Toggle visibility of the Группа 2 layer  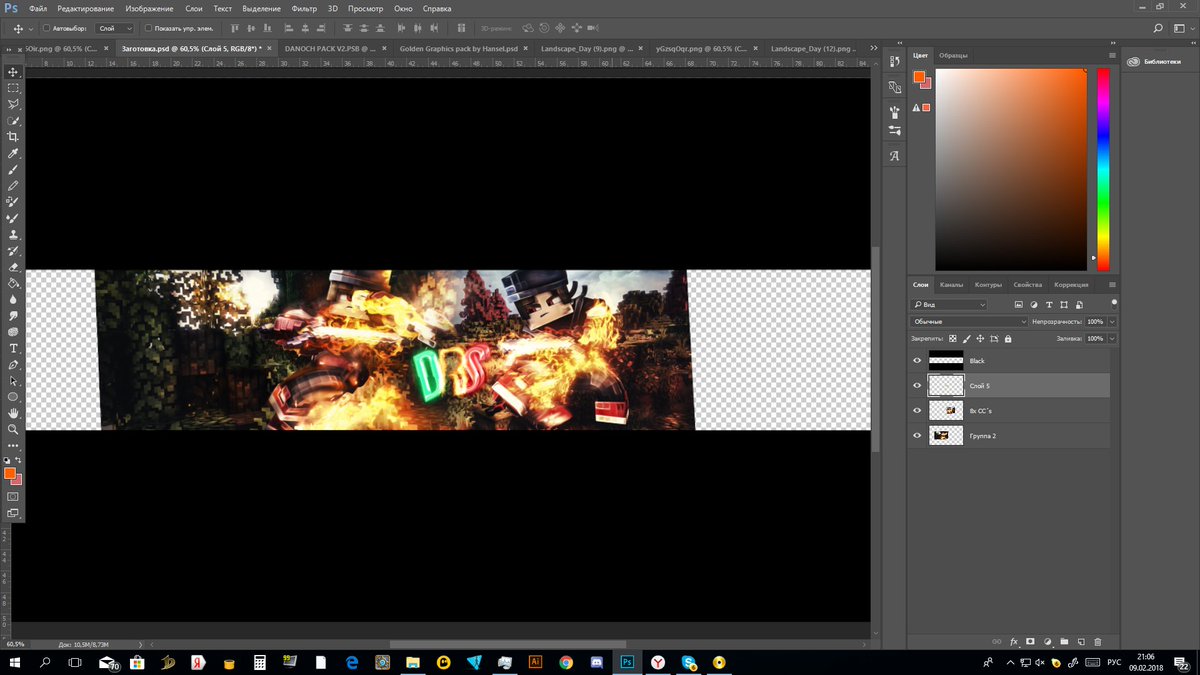point(917,436)
